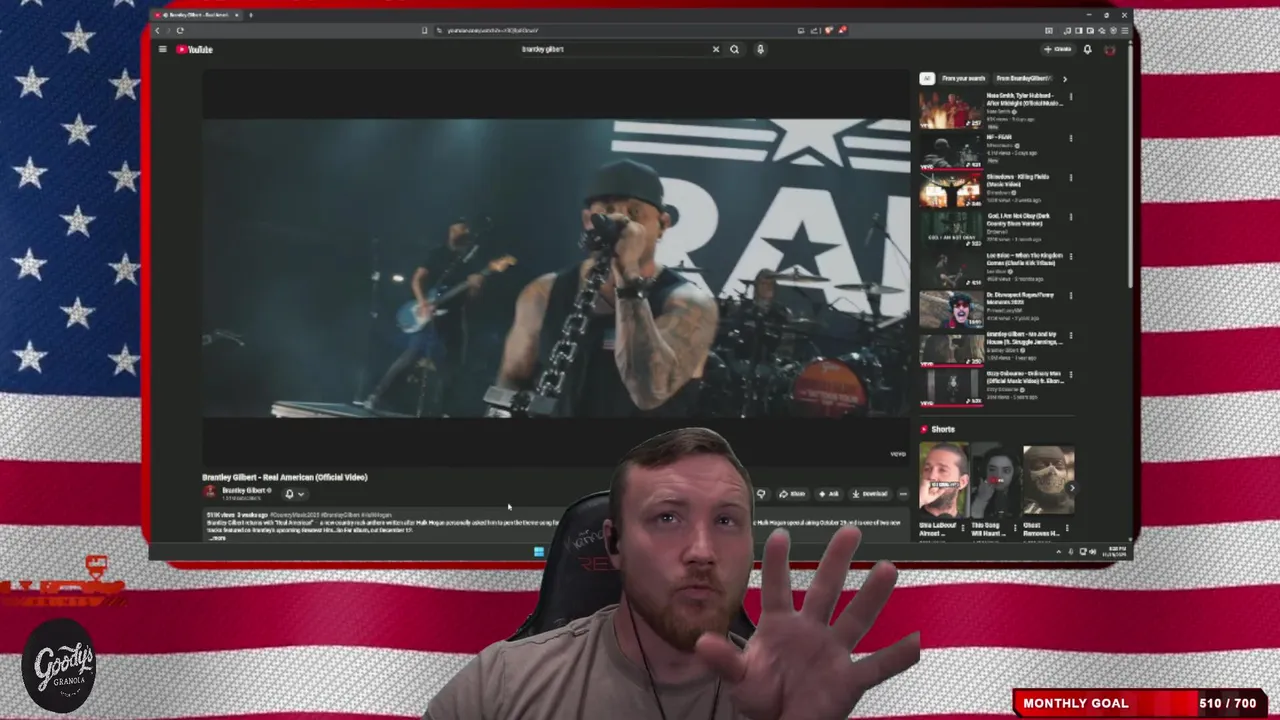The width and height of the screenshot is (1280, 720).
Task: Open When The Kingdom Comes video title
Action: (1024, 259)
